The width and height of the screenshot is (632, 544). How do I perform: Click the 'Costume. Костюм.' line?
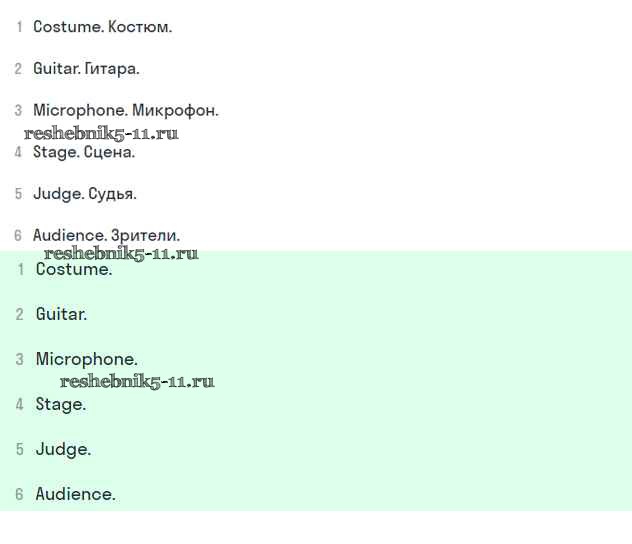(102, 27)
